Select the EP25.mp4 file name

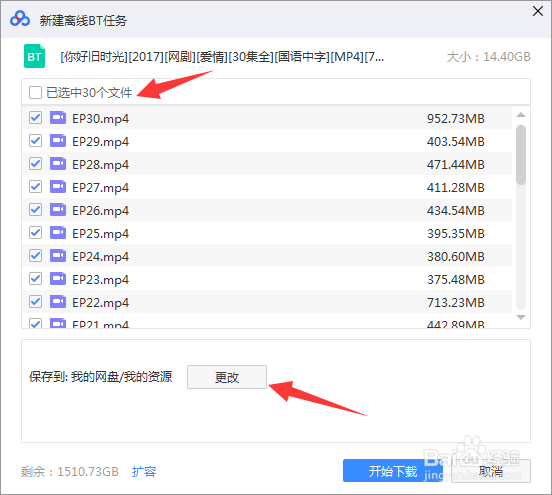[100, 233]
